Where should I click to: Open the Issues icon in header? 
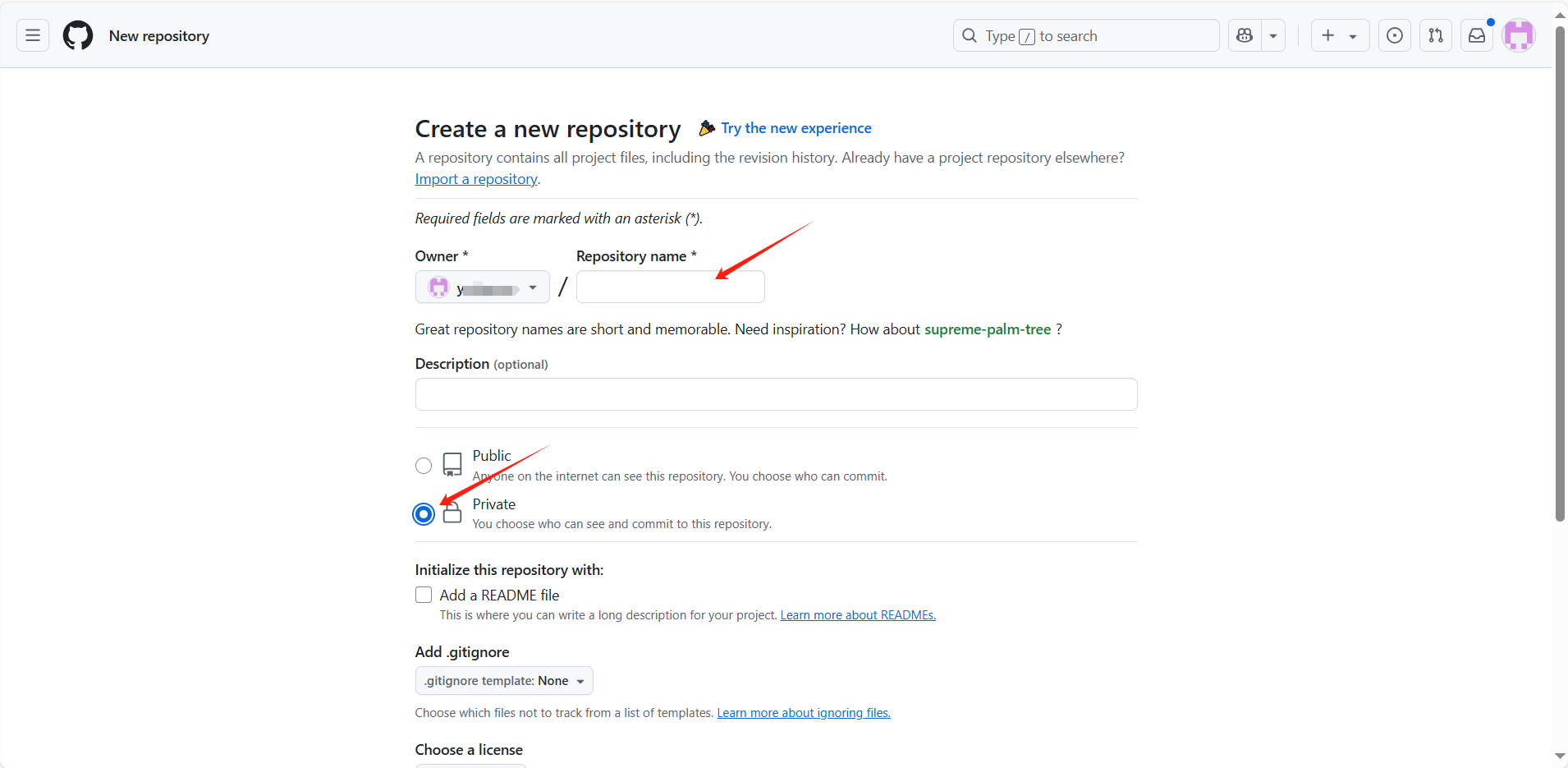click(1394, 35)
